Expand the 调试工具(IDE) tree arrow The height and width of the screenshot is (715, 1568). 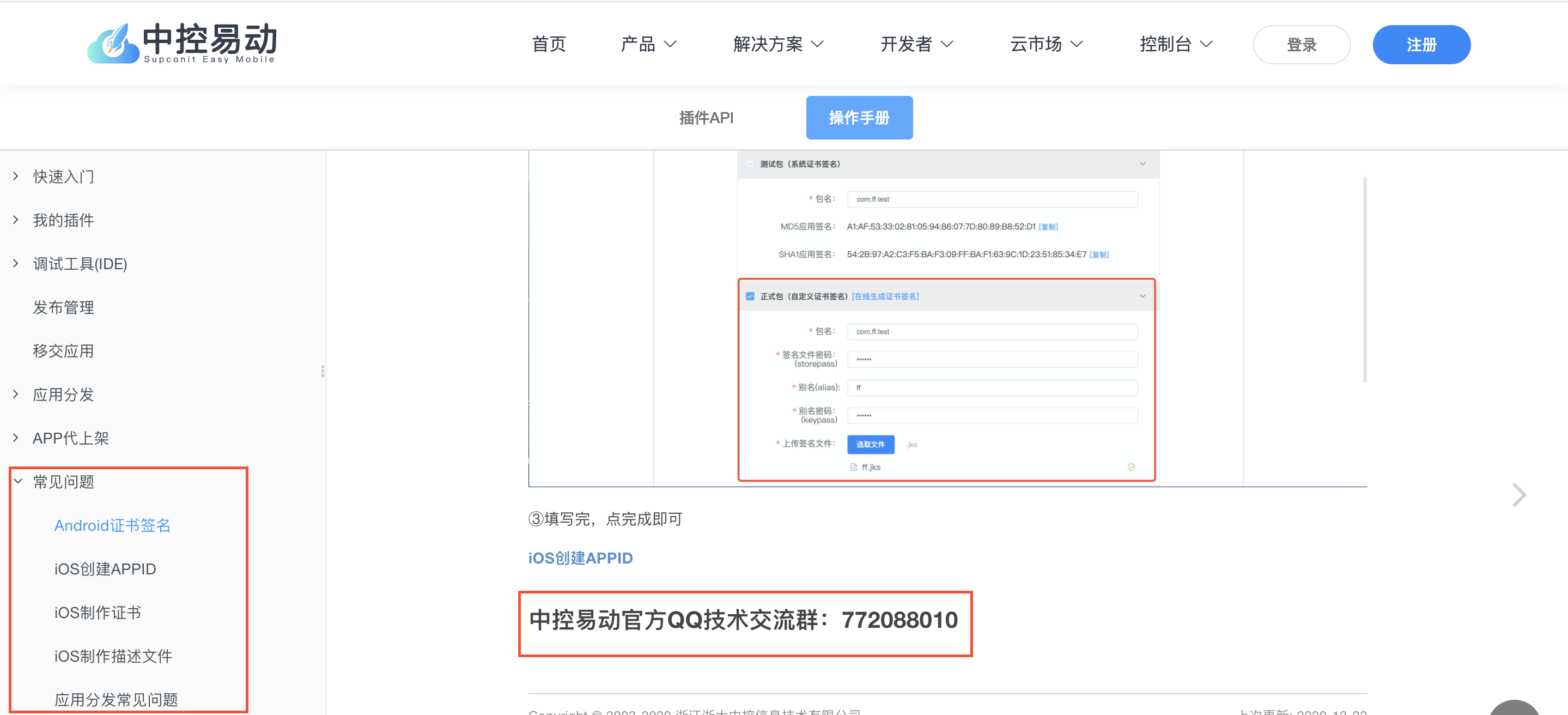[x=16, y=263]
